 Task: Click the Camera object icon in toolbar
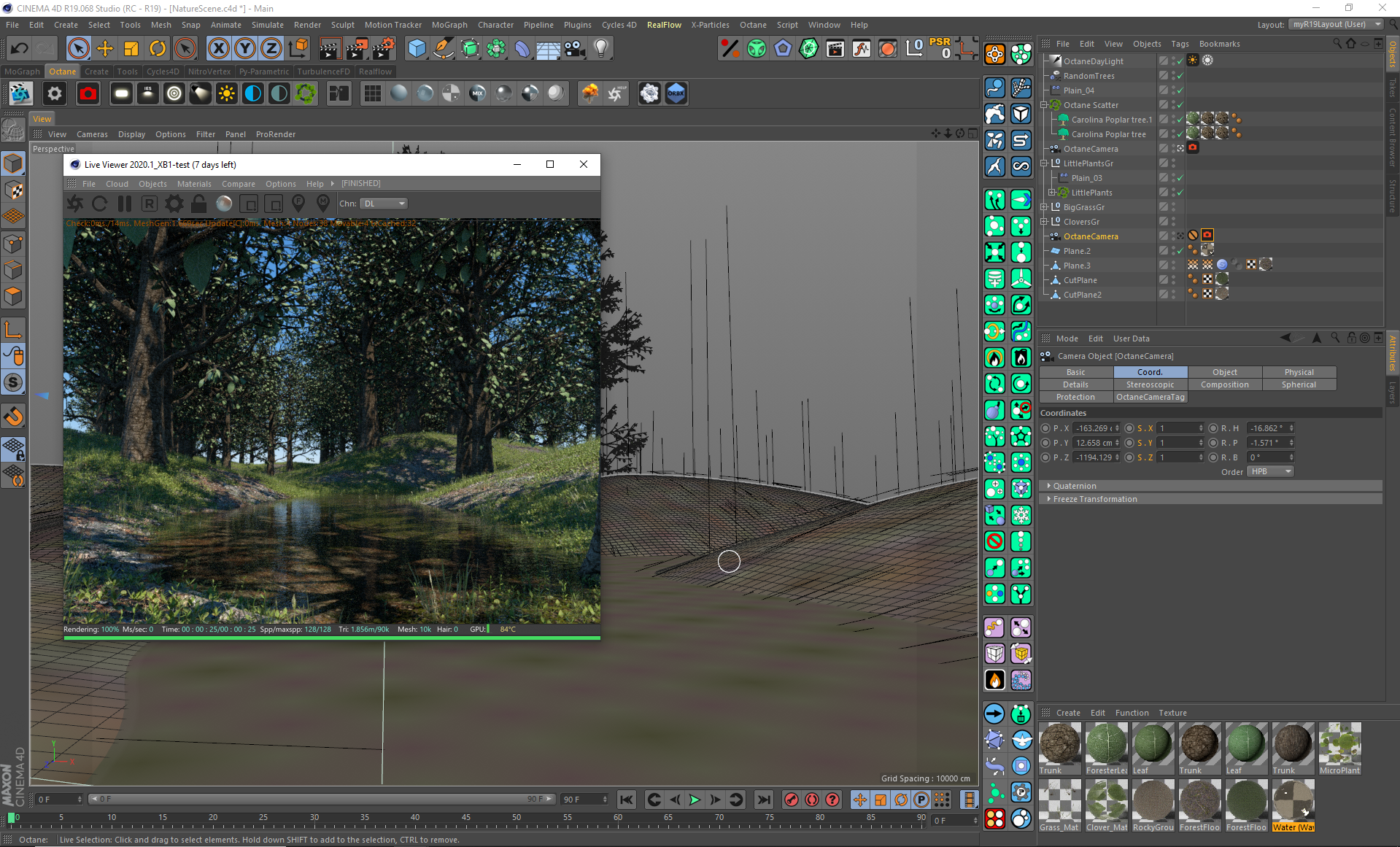pyautogui.click(x=575, y=49)
